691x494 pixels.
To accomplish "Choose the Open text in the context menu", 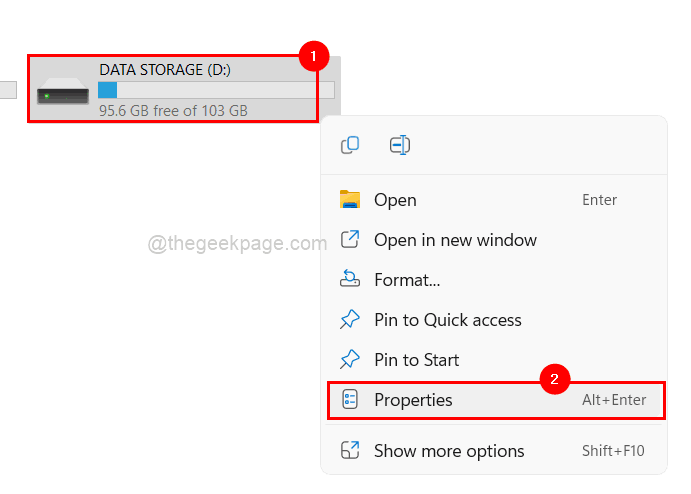I will click(x=395, y=200).
